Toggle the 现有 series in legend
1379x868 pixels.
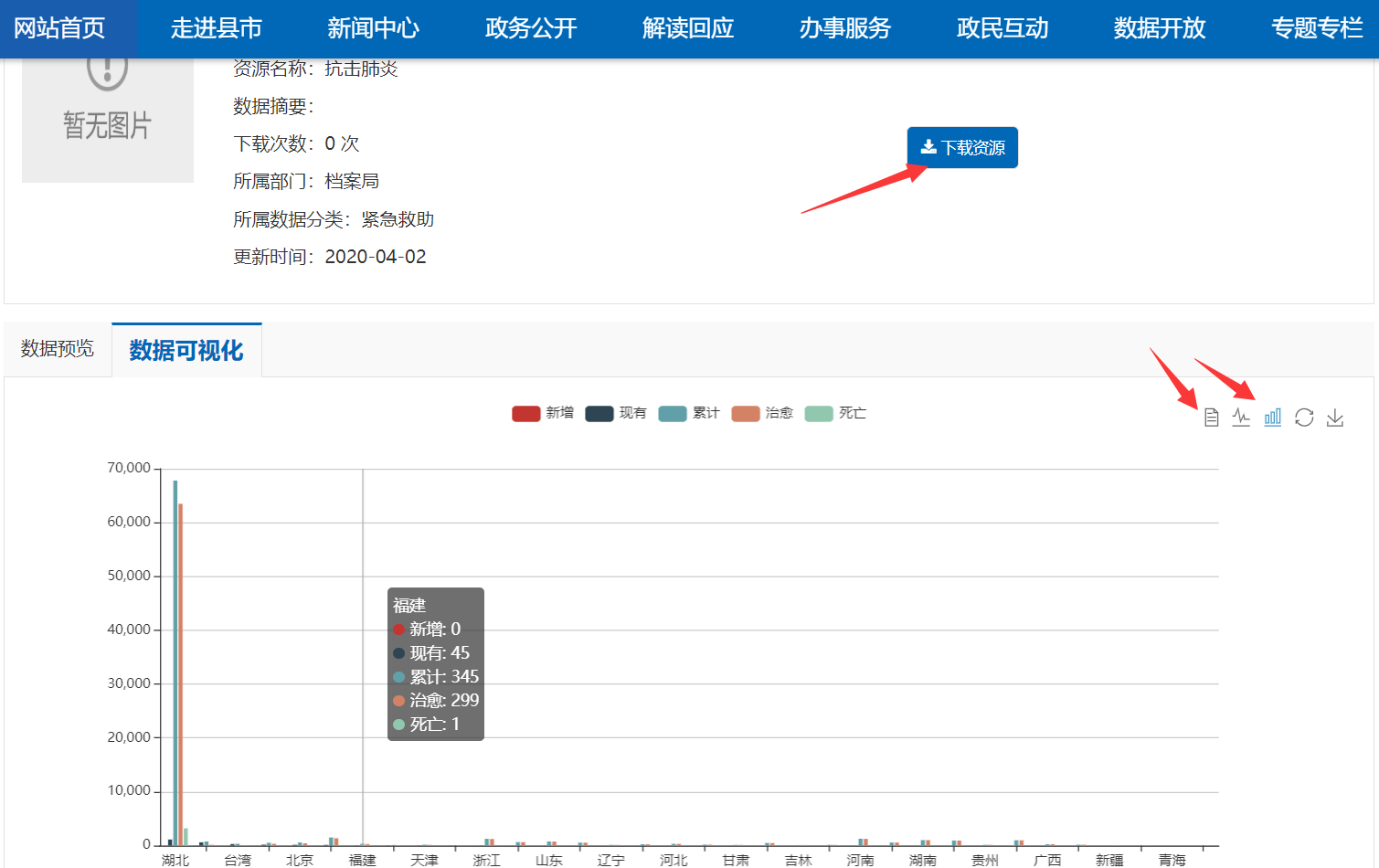[617, 413]
